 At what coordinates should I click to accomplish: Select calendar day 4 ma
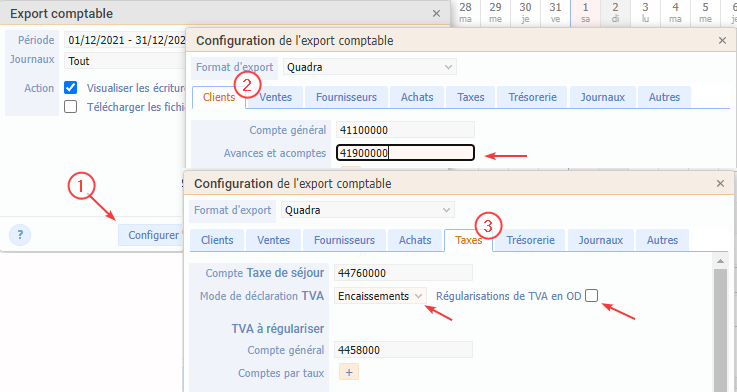coord(675,13)
